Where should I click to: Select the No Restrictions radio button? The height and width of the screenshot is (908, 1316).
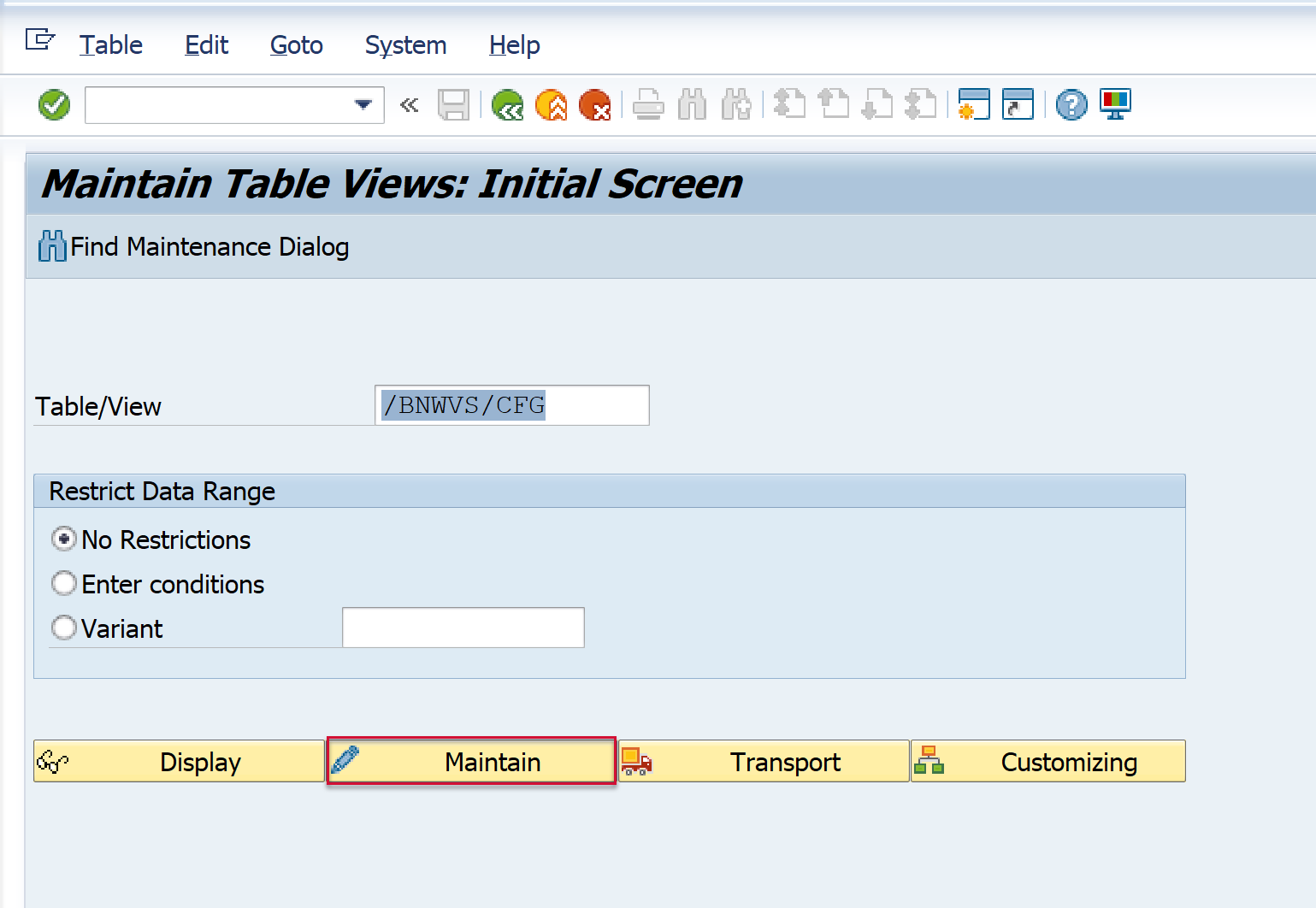click(64, 539)
